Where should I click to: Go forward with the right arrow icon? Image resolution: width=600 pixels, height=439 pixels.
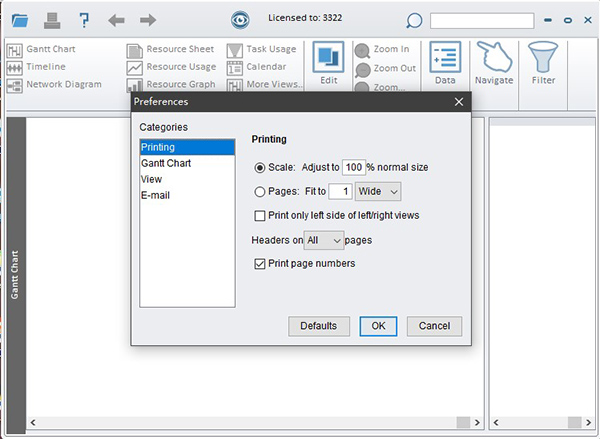[148, 20]
